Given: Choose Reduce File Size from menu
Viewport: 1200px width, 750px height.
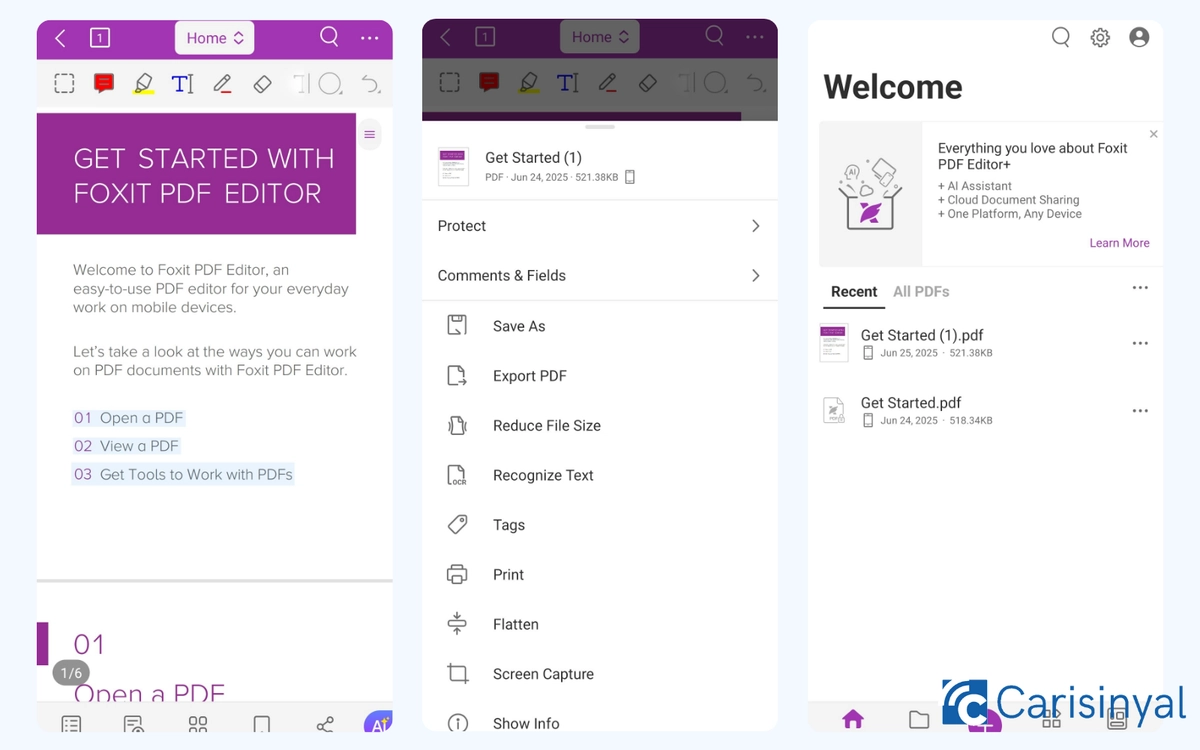Looking at the screenshot, I should tap(546, 426).
